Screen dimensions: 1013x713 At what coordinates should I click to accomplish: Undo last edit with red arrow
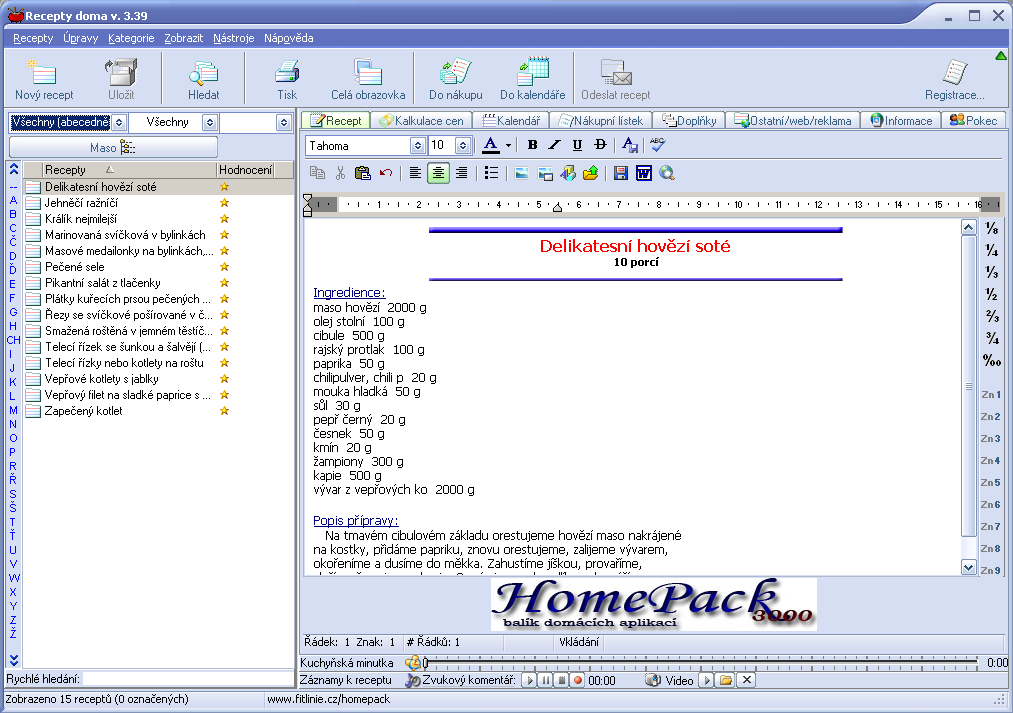pyautogui.click(x=386, y=173)
